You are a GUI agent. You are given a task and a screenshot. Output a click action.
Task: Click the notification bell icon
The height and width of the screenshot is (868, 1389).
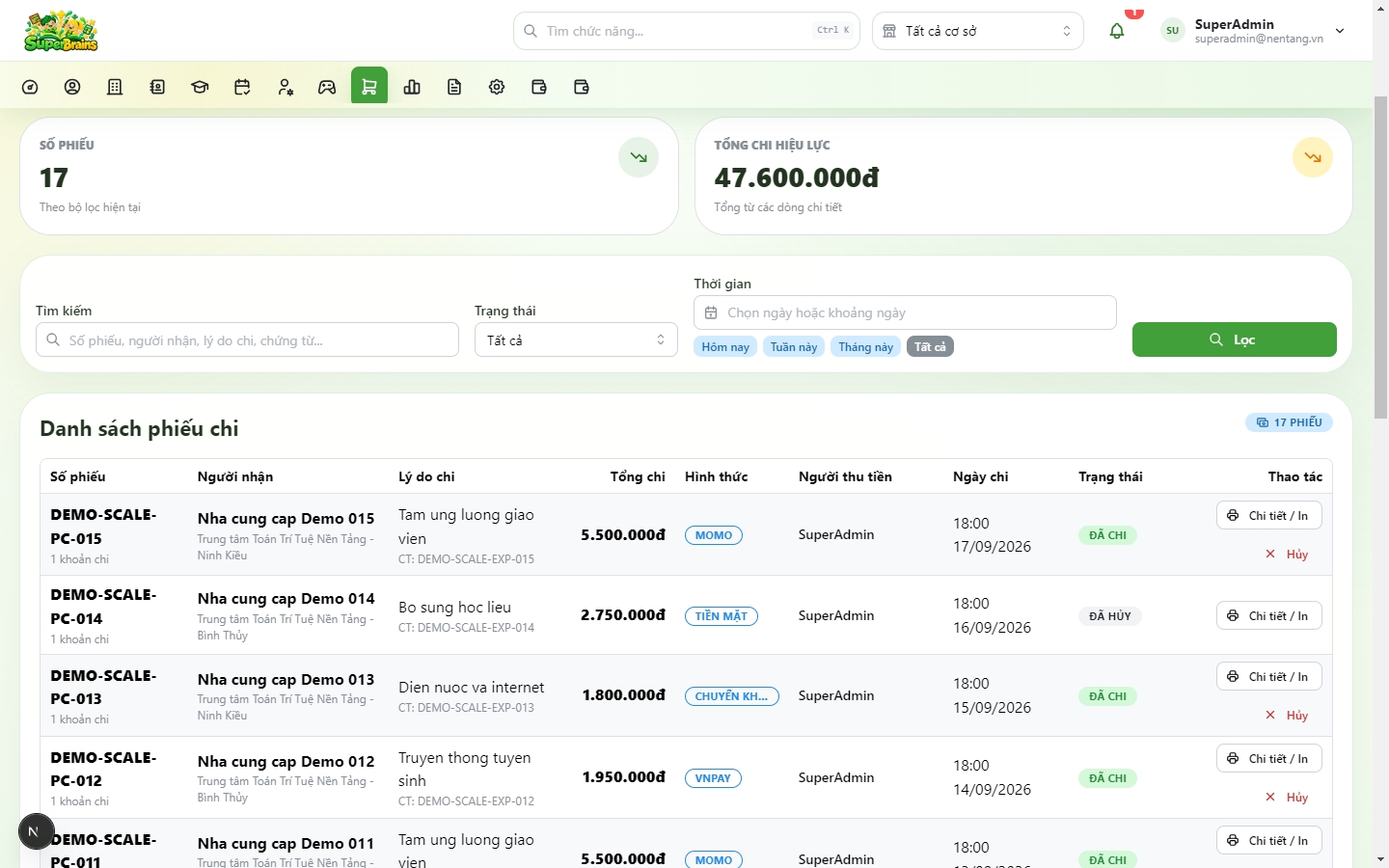point(1117,31)
